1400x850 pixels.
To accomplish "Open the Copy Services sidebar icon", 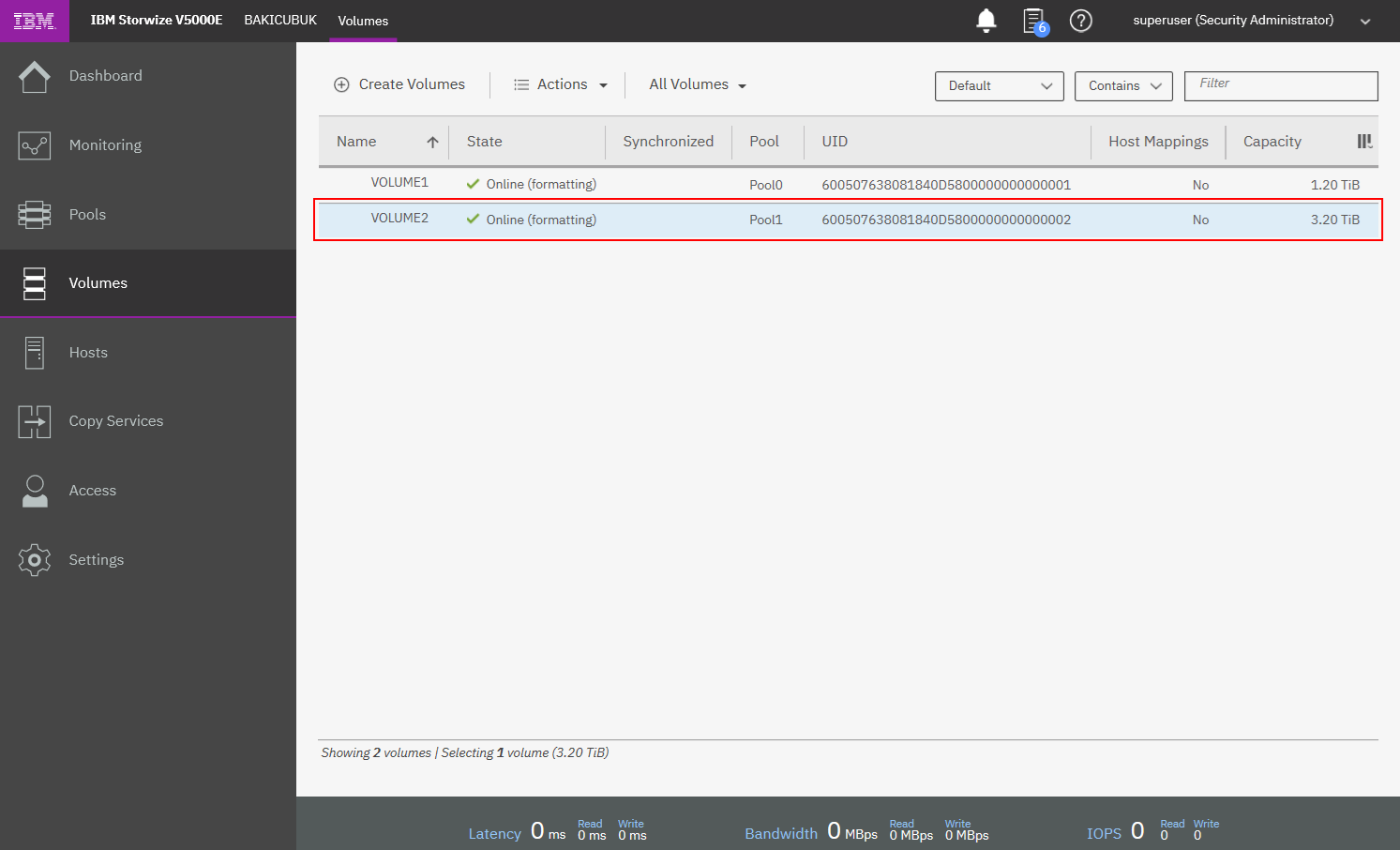I will [x=35, y=421].
